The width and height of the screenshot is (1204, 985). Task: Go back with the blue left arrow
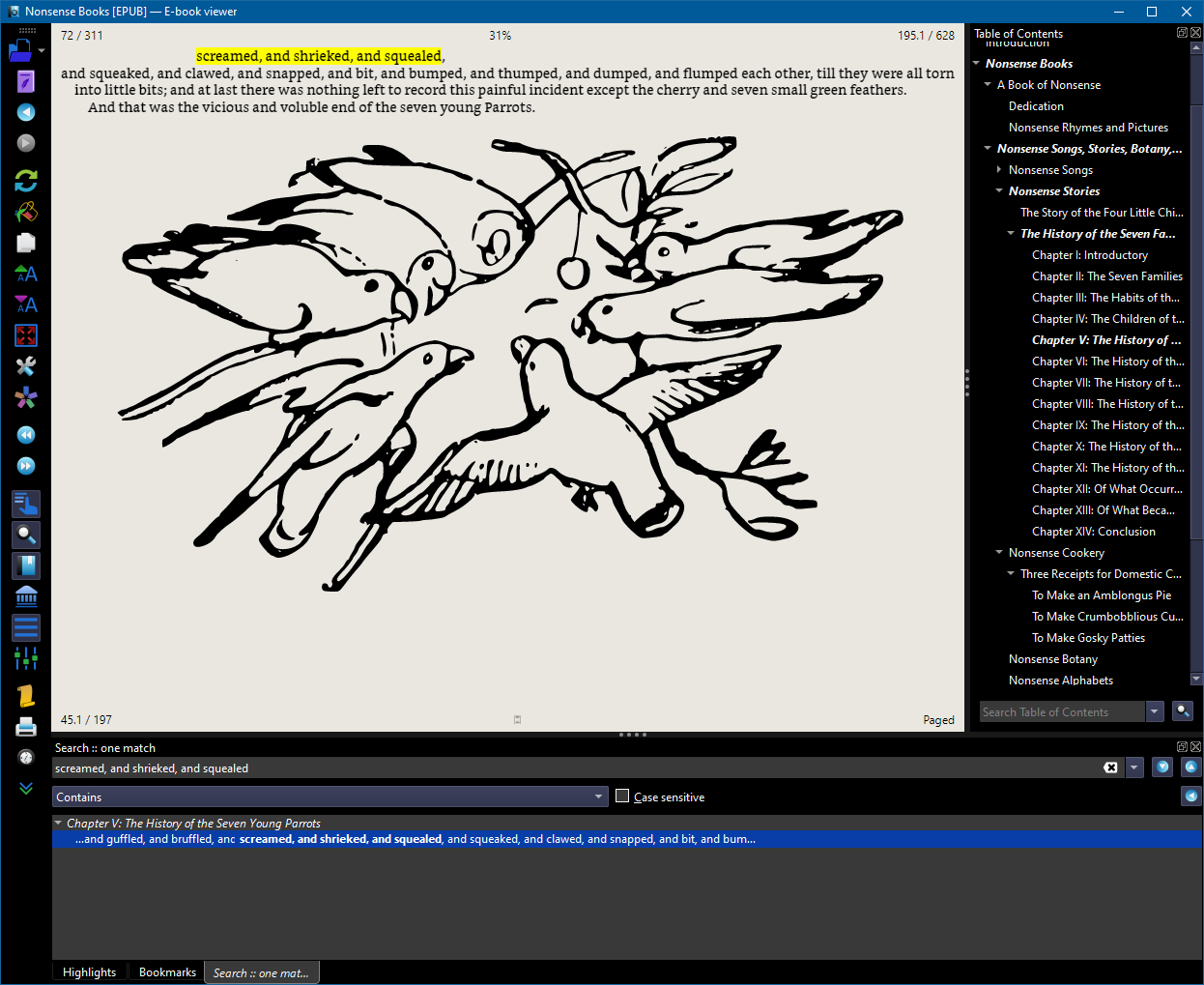coord(26,112)
